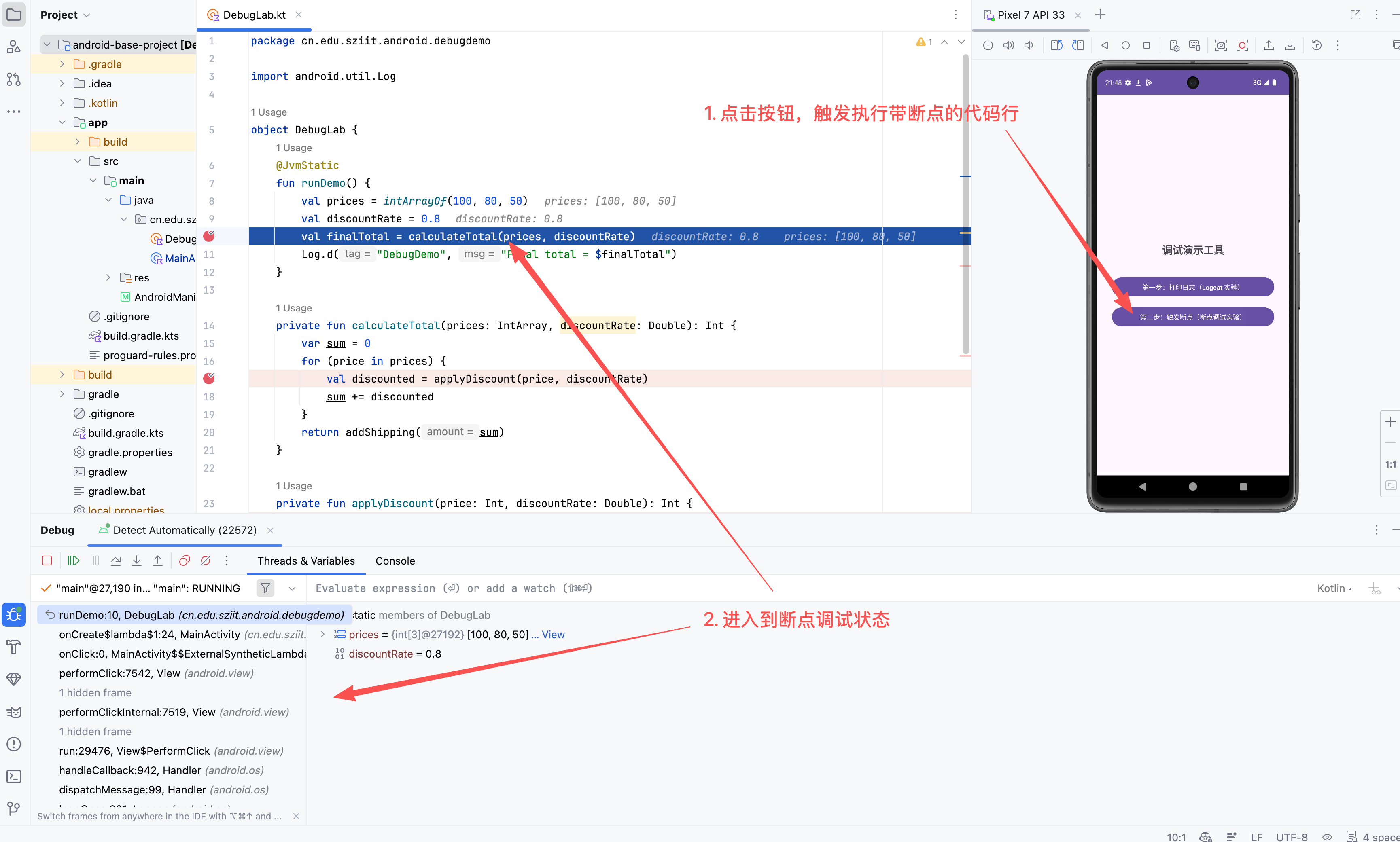The width and height of the screenshot is (1400, 842).
Task: Dismiss the Switch frames hint
Action: (296, 816)
